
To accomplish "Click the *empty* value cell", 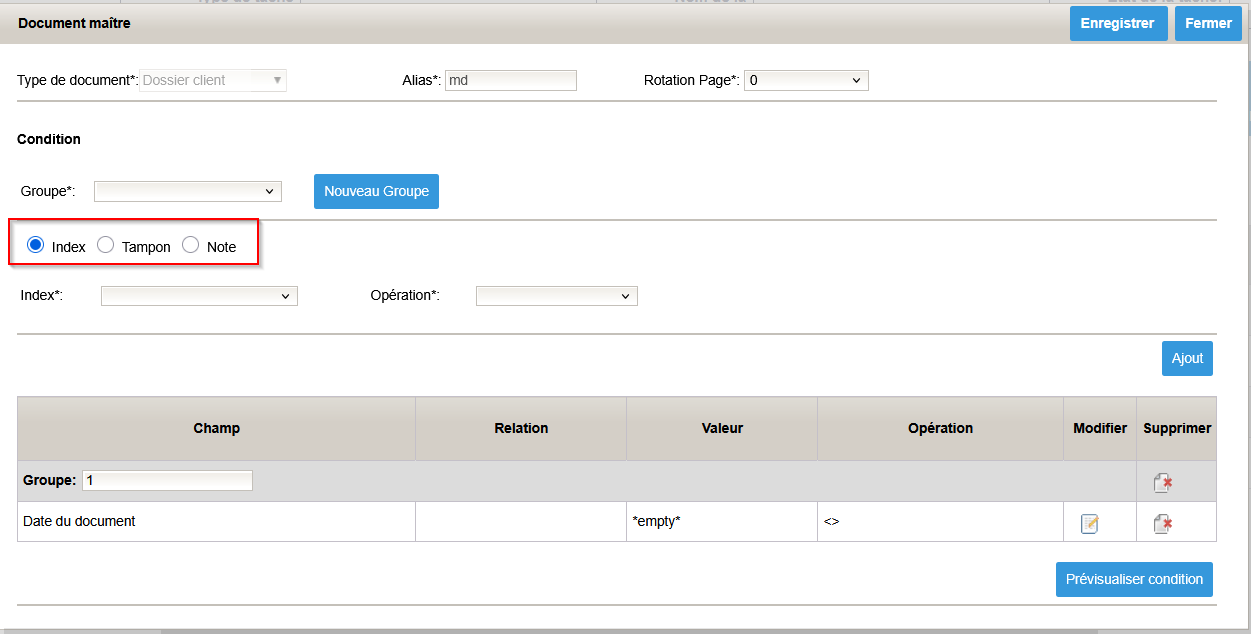I will click(721, 521).
